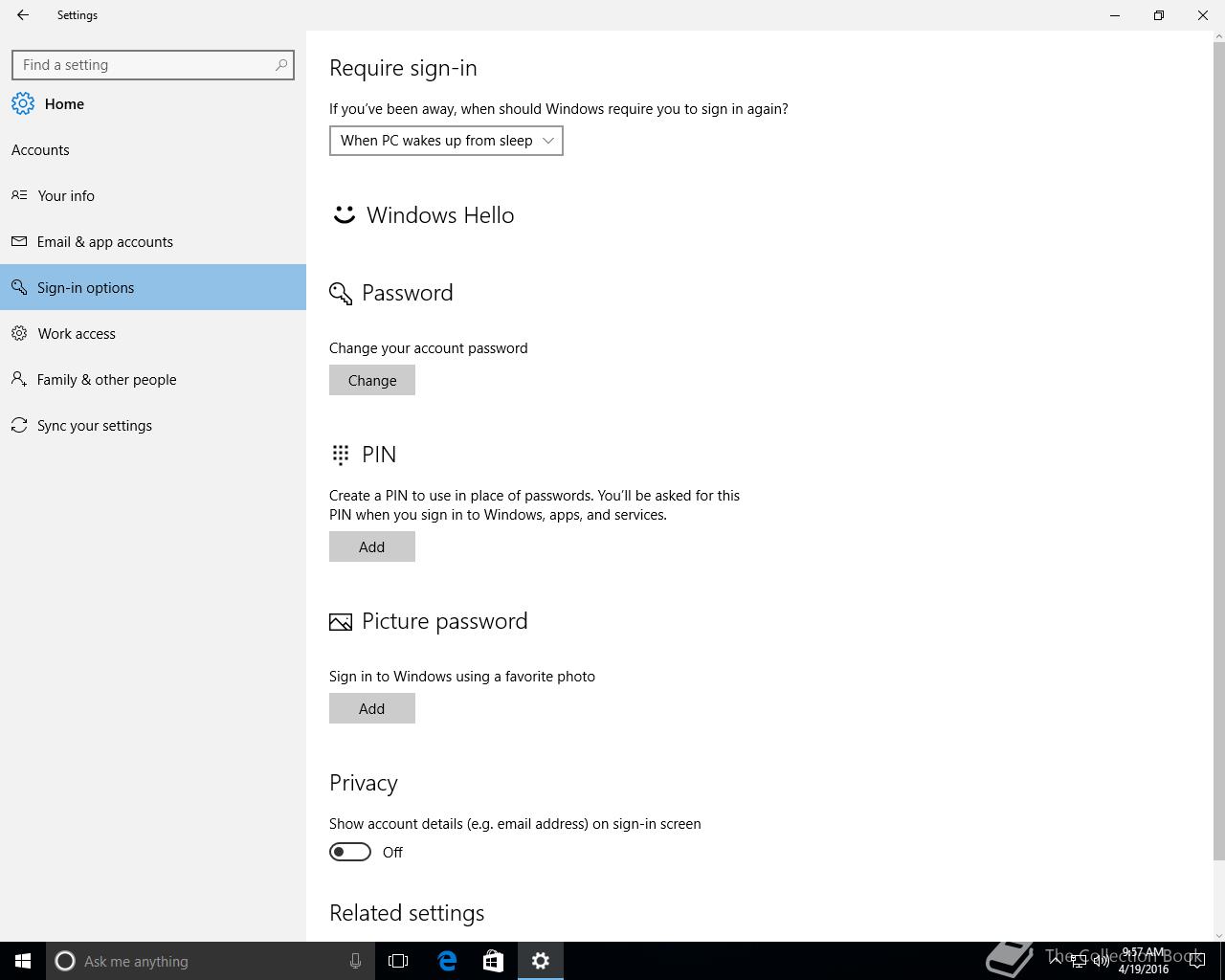Image resolution: width=1225 pixels, height=980 pixels.
Task: Open Sync your settings page
Action: coord(153,425)
